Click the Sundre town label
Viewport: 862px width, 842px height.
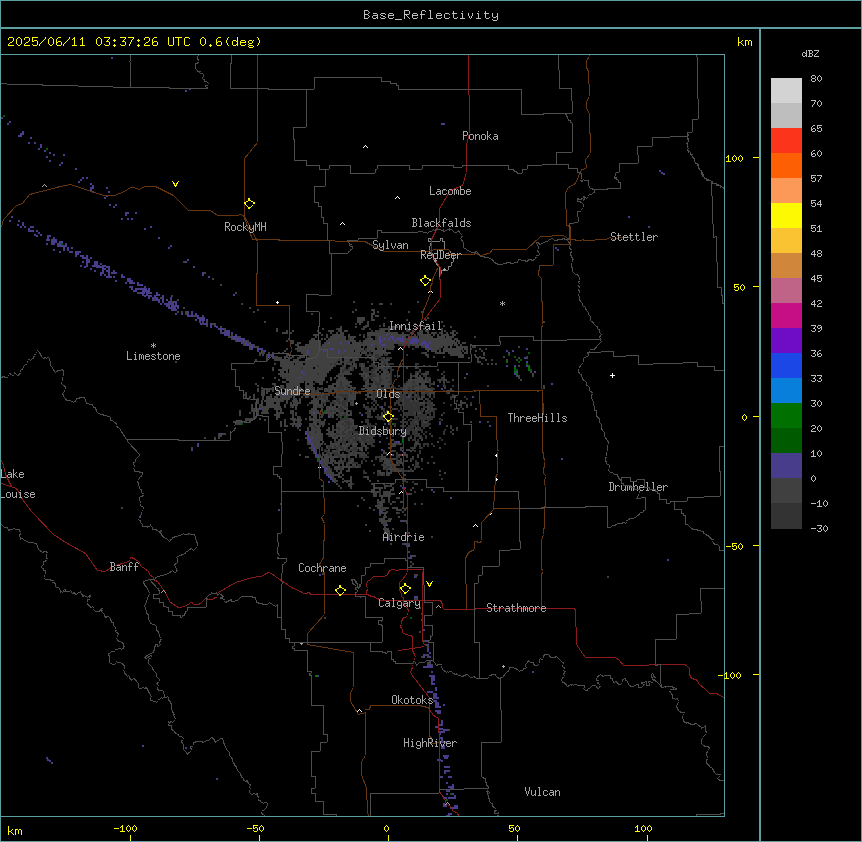(292, 391)
